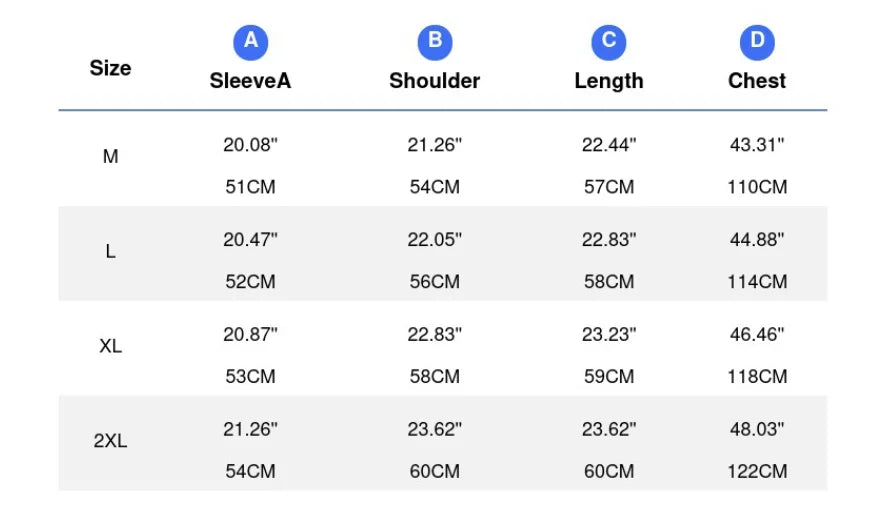Click the blue B circle icon

click(x=435, y=42)
